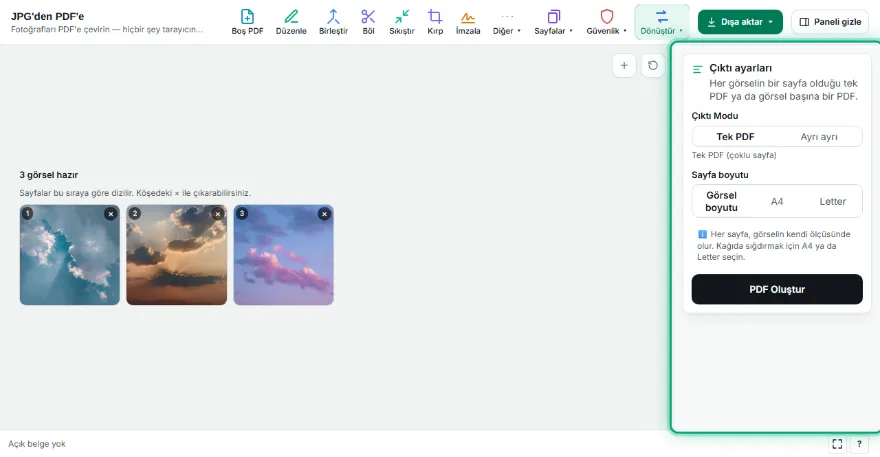Enter fullscreen using the expand icon

[837, 444]
